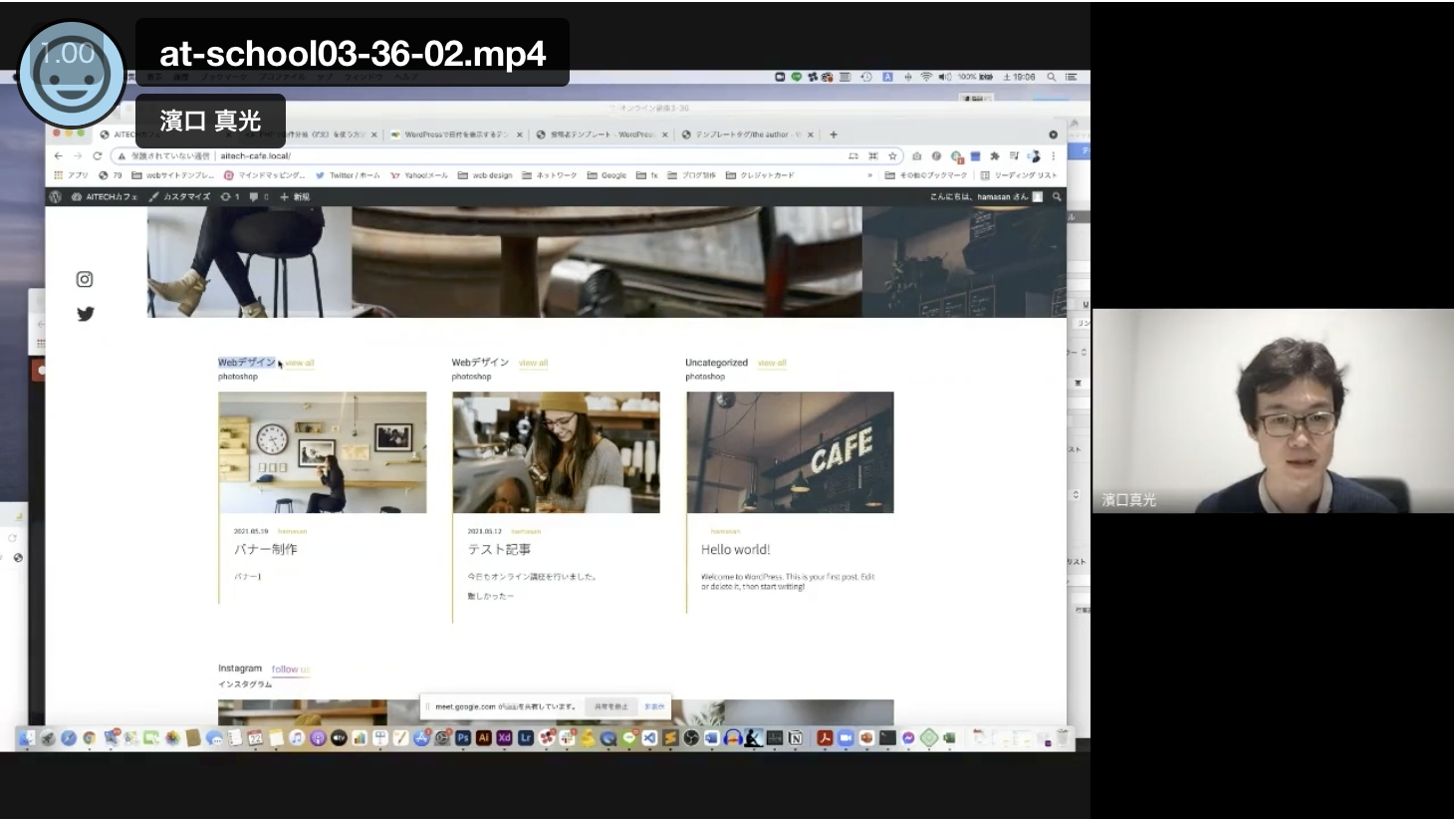This screenshot has width=1456, height=819.
Task: Open the admin bar updates counter
Action: point(230,197)
